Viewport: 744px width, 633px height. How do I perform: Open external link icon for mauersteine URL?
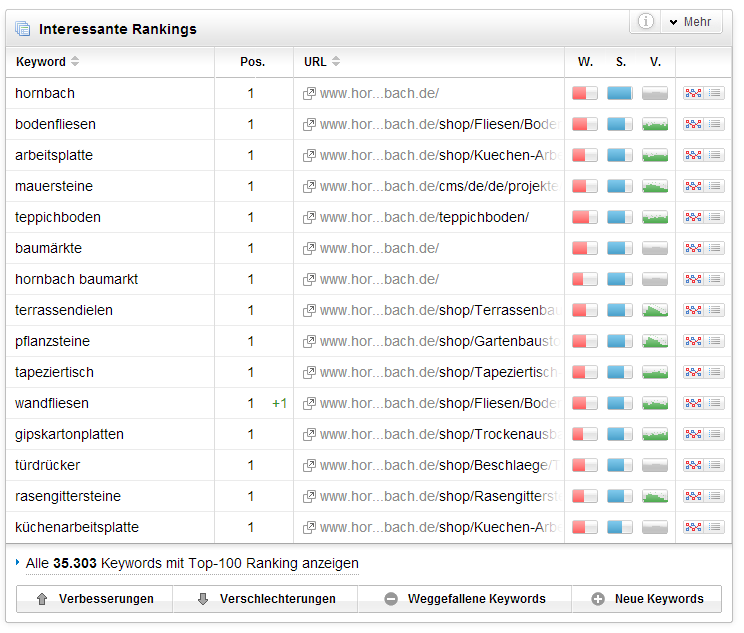[309, 186]
